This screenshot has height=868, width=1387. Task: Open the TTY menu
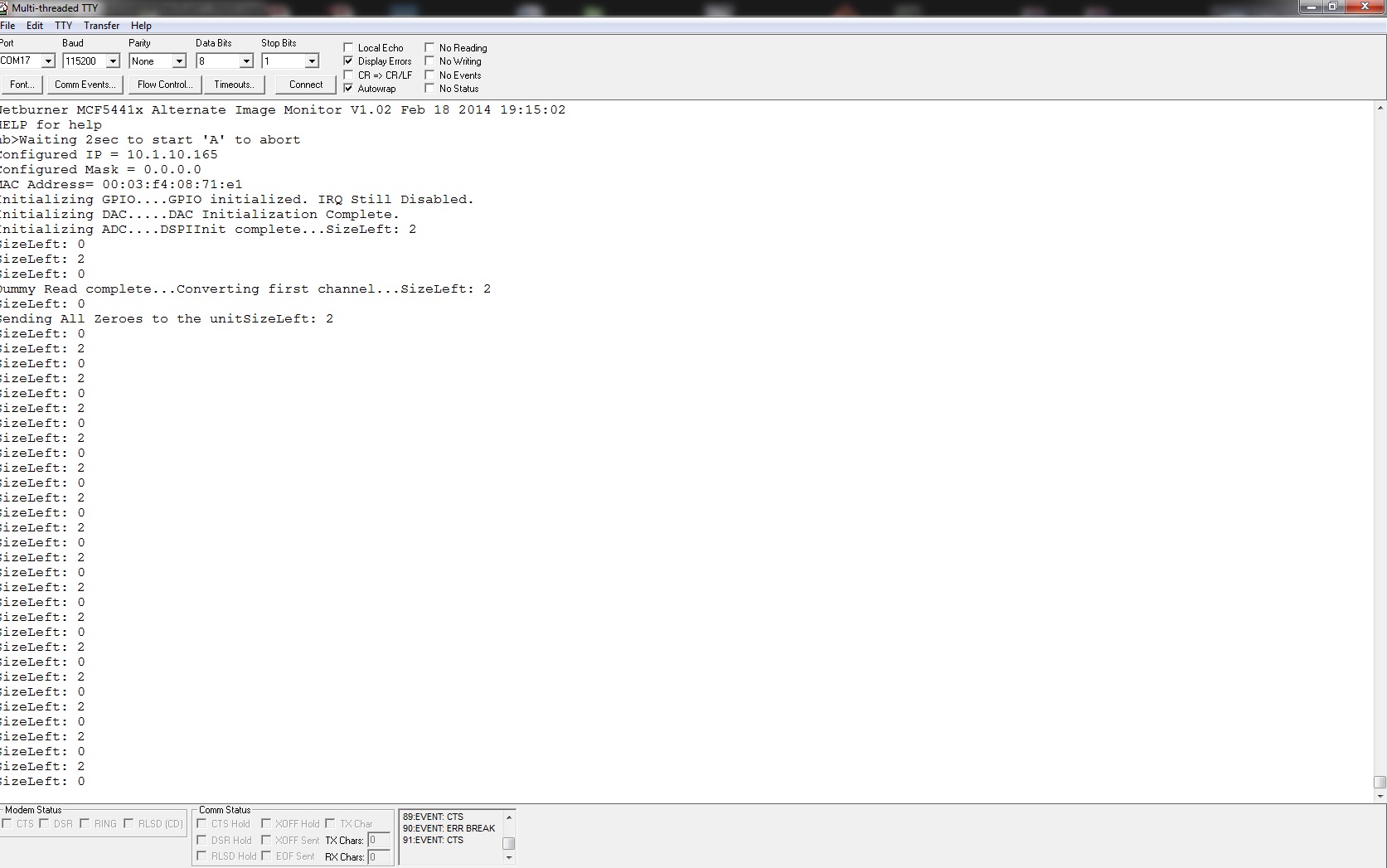(x=64, y=26)
